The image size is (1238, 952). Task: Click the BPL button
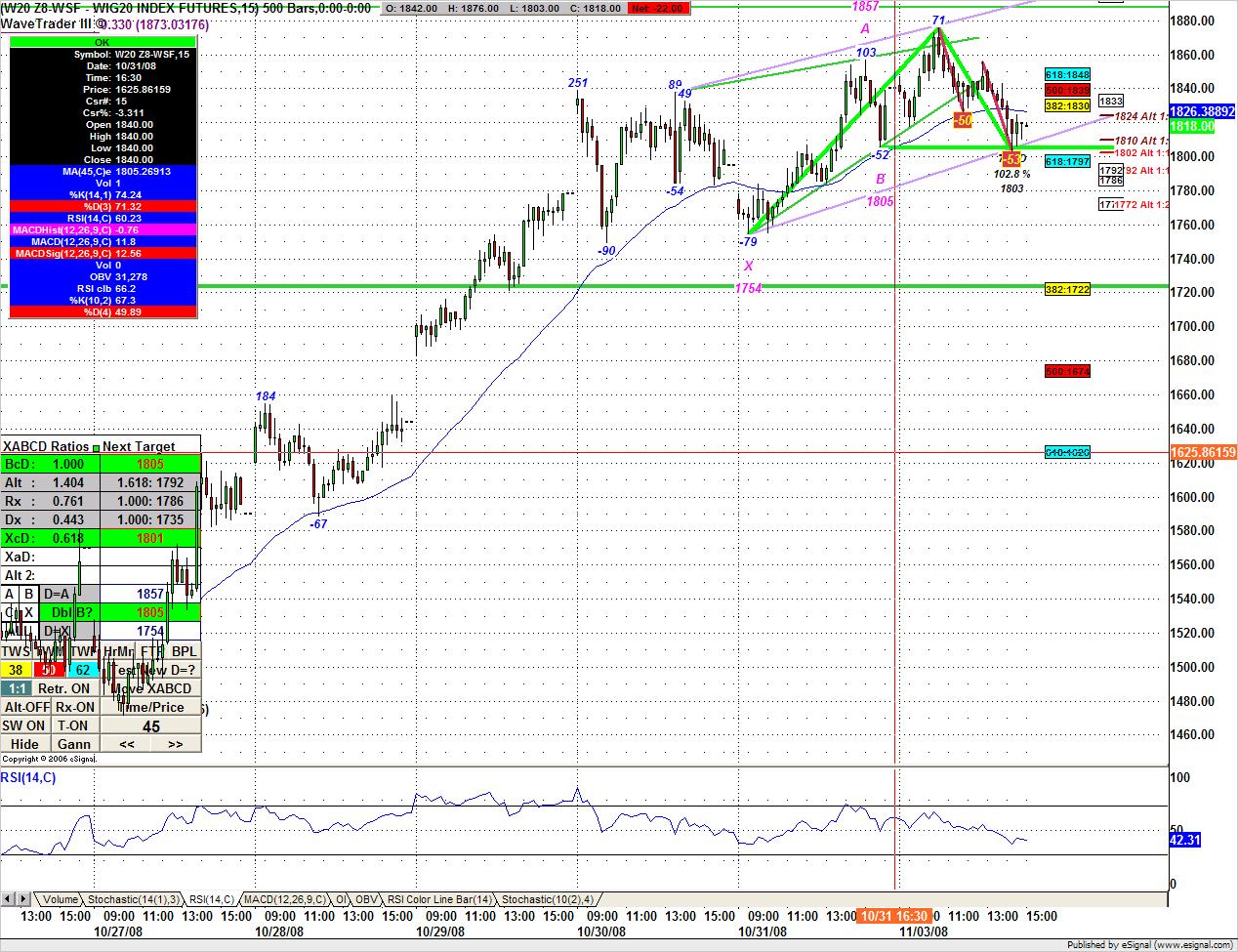click(x=184, y=651)
